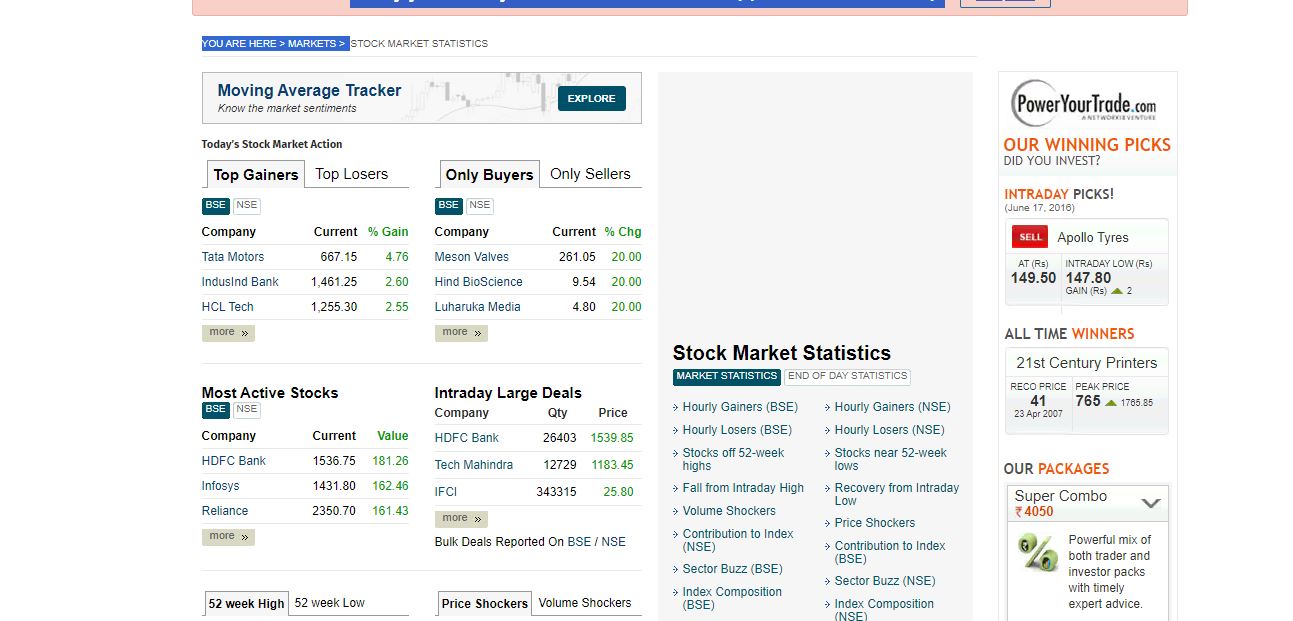
Task: Toggle NSE under Only Buyers
Action: pos(480,205)
